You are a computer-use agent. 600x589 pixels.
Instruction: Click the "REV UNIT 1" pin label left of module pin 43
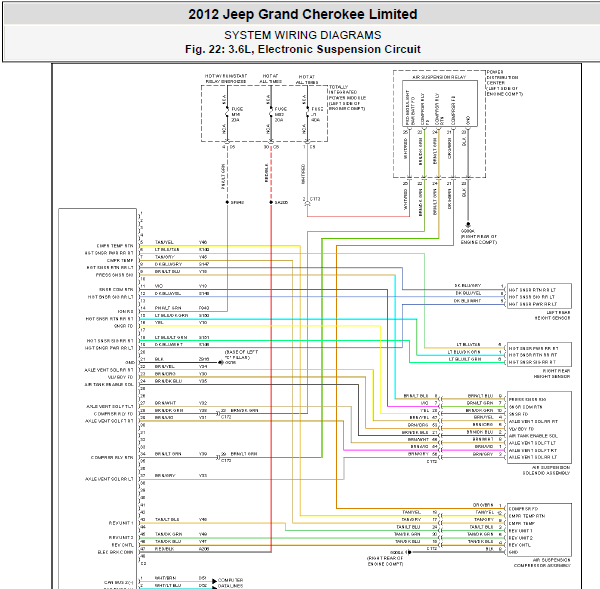click(121, 523)
